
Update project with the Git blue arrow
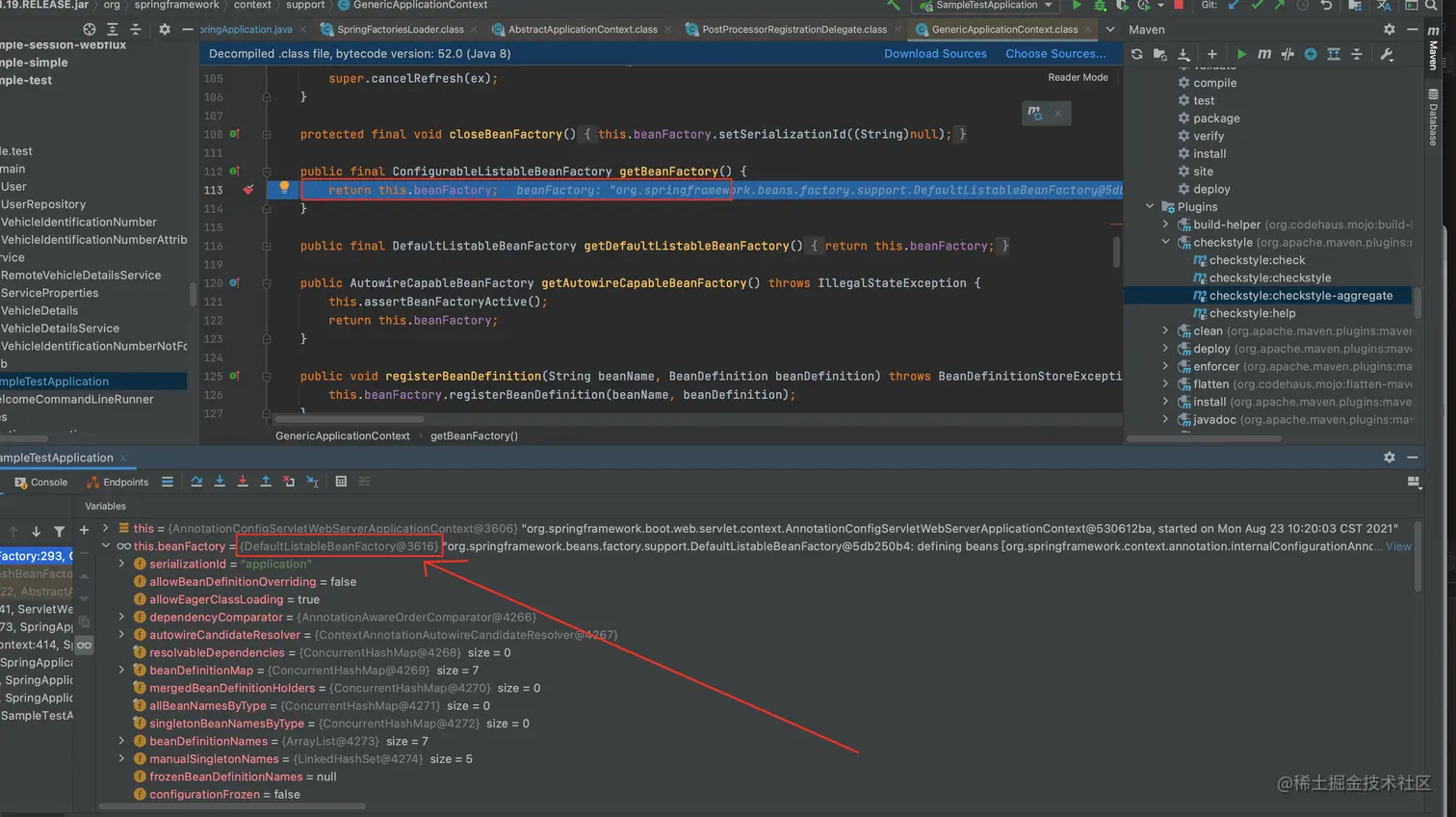tap(1234, 6)
